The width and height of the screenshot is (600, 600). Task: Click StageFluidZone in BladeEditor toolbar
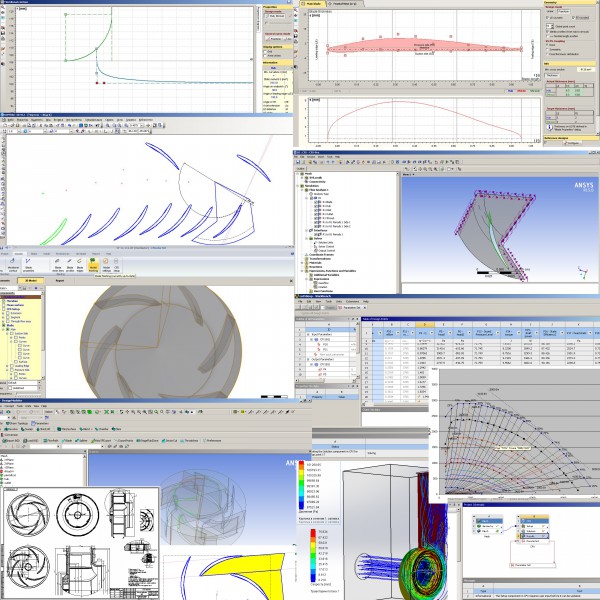point(147,441)
